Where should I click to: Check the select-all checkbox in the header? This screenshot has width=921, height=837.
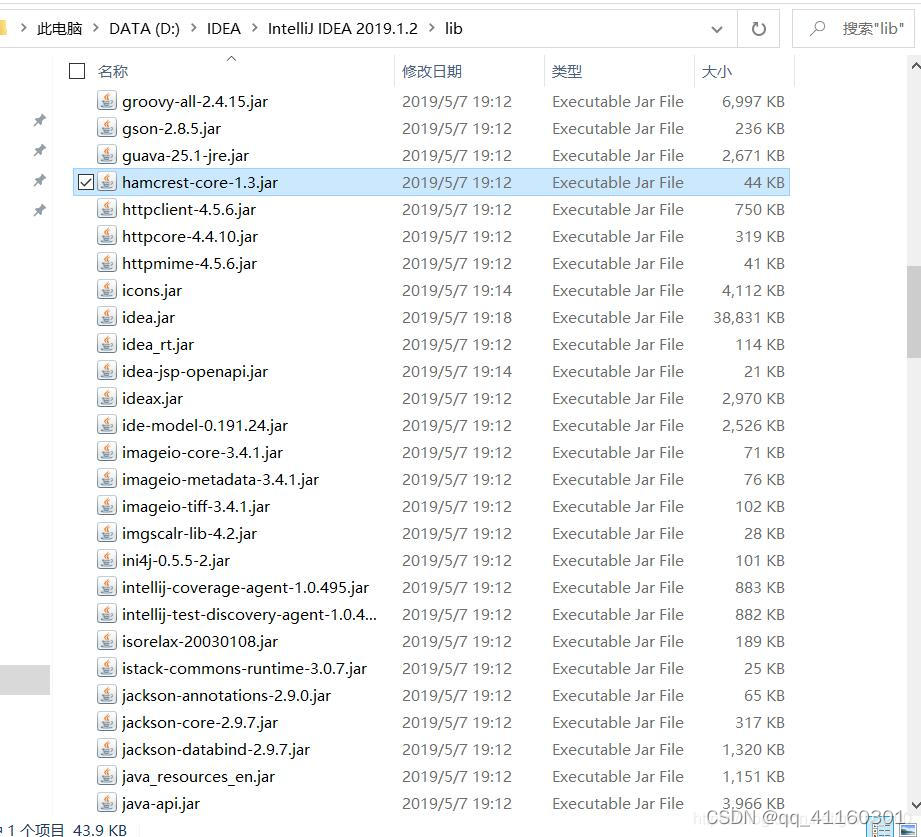pyautogui.click(x=77, y=71)
